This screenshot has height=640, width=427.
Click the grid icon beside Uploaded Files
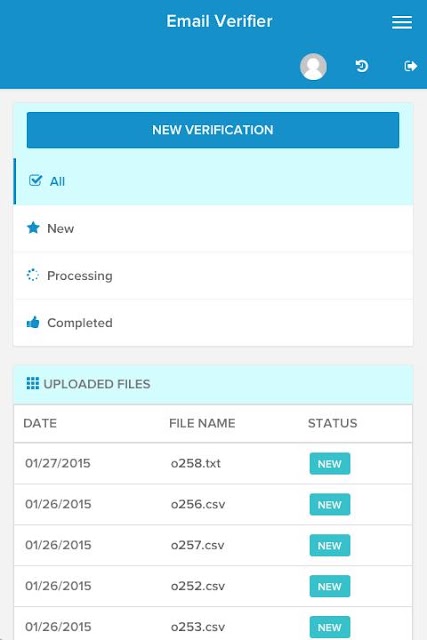(x=33, y=383)
